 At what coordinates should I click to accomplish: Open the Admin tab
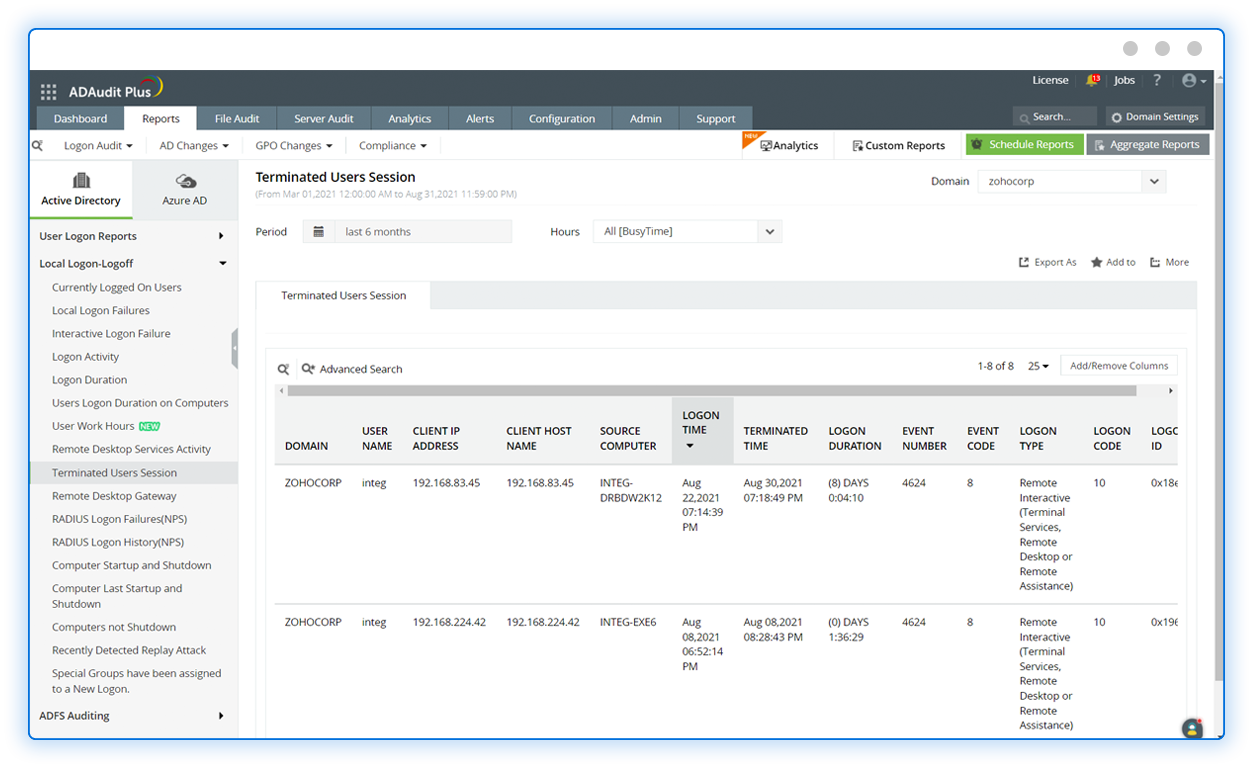point(646,118)
